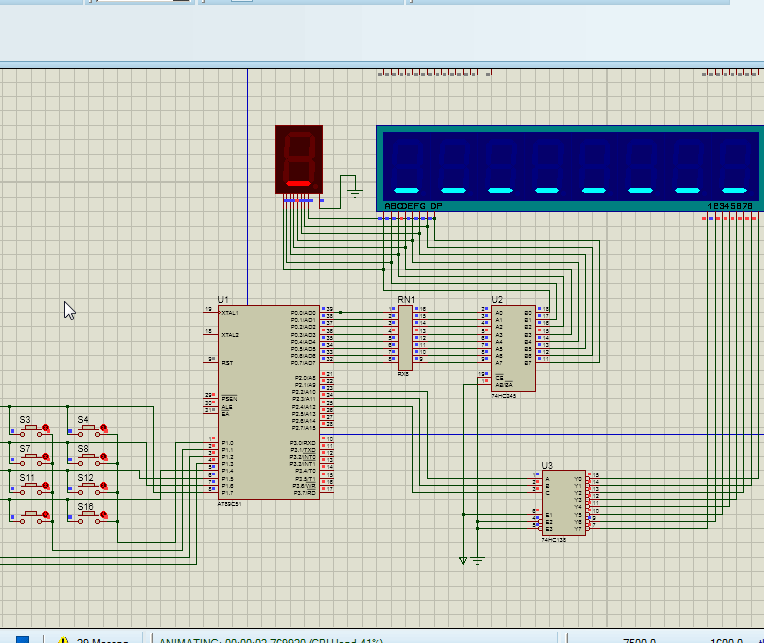Click push button S11 actuator

pos(31,486)
